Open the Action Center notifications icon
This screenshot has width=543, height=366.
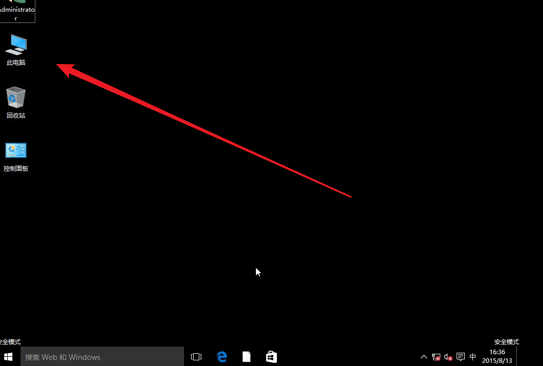460,356
